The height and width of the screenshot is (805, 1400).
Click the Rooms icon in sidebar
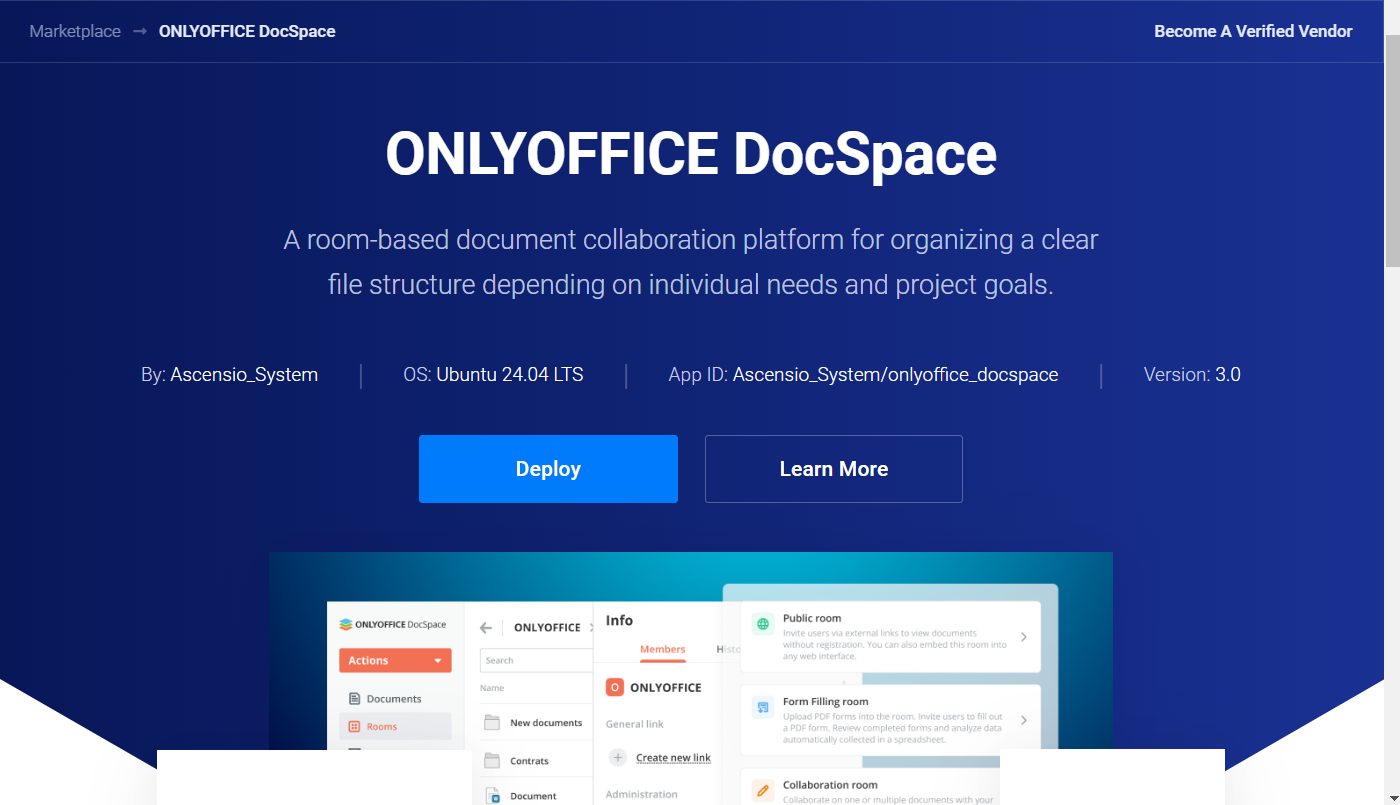click(354, 727)
